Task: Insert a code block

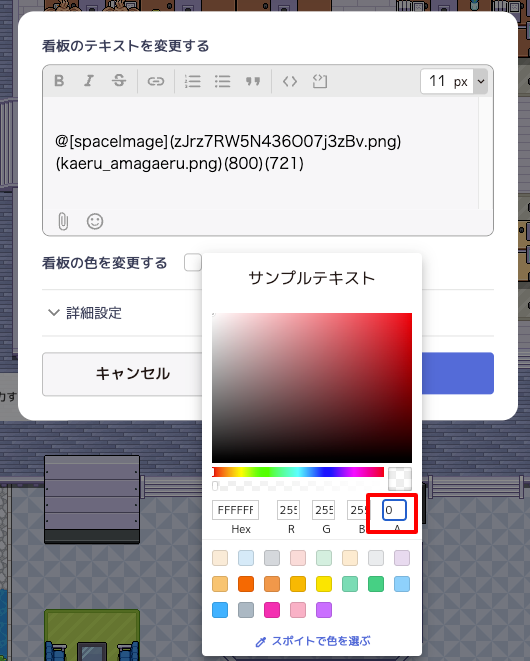Action: (320, 81)
